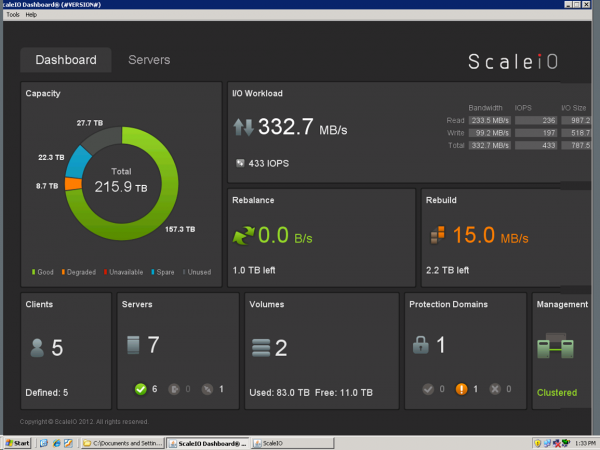Viewport: 600px width, 450px height.
Task: Click the 15.0 MB/s rebuild rate
Action: (490, 235)
